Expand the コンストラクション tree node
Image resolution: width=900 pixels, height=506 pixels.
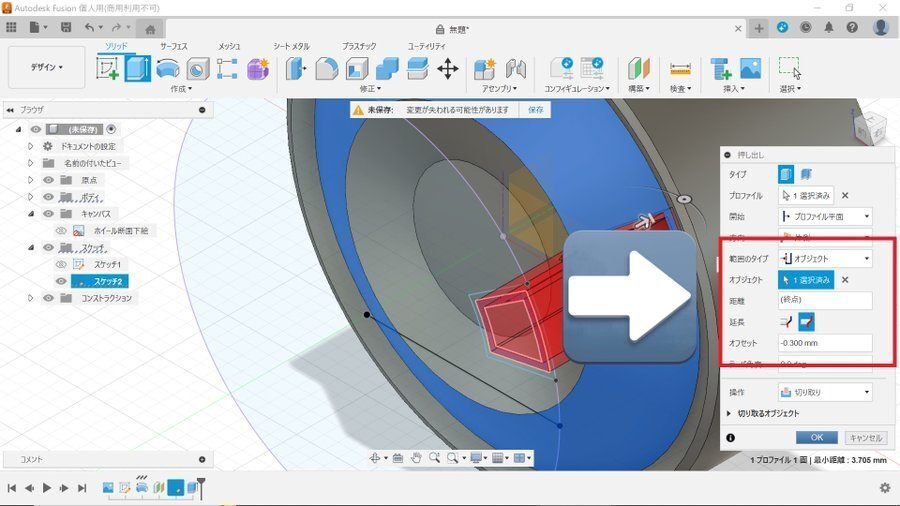[x=30, y=298]
